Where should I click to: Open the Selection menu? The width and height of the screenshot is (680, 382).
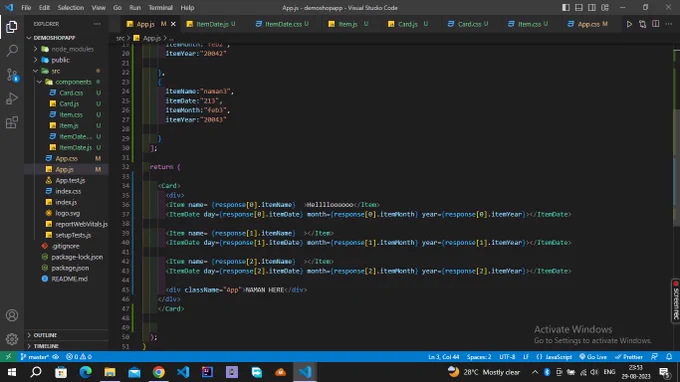[71, 8]
